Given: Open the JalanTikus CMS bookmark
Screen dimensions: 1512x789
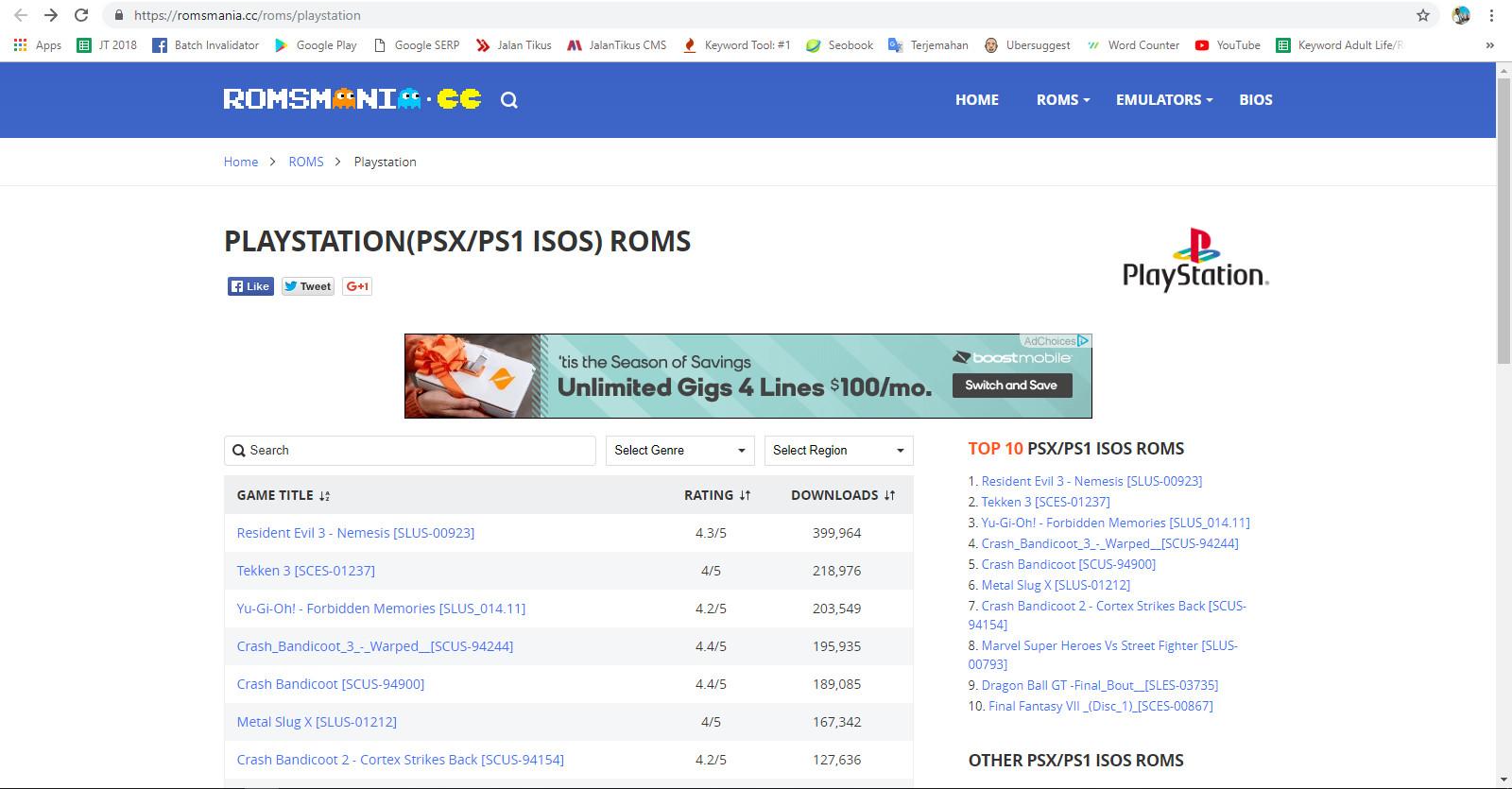Looking at the screenshot, I should pos(617,45).
